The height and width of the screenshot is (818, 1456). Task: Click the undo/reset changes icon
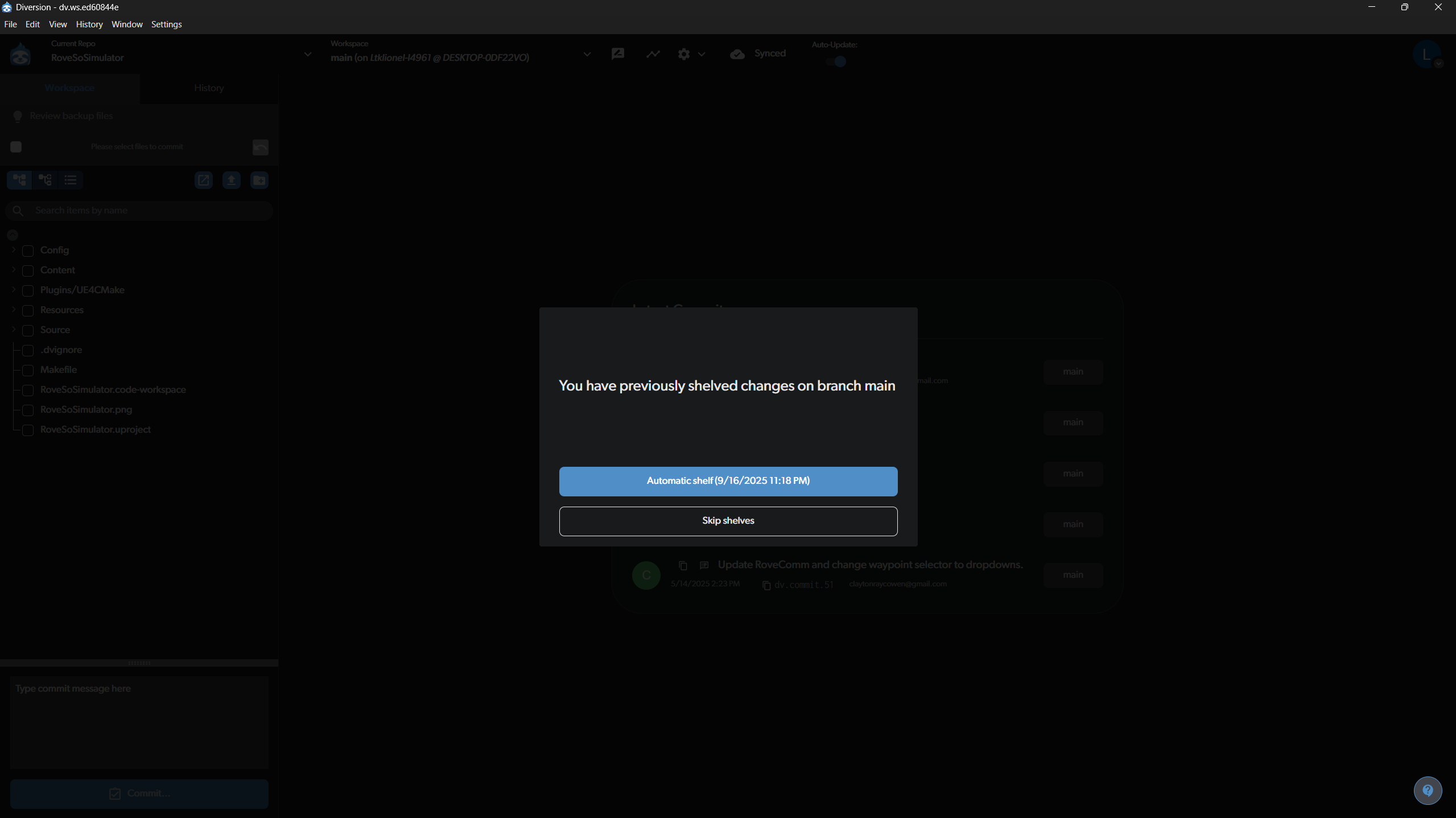(x=261, y=147)
